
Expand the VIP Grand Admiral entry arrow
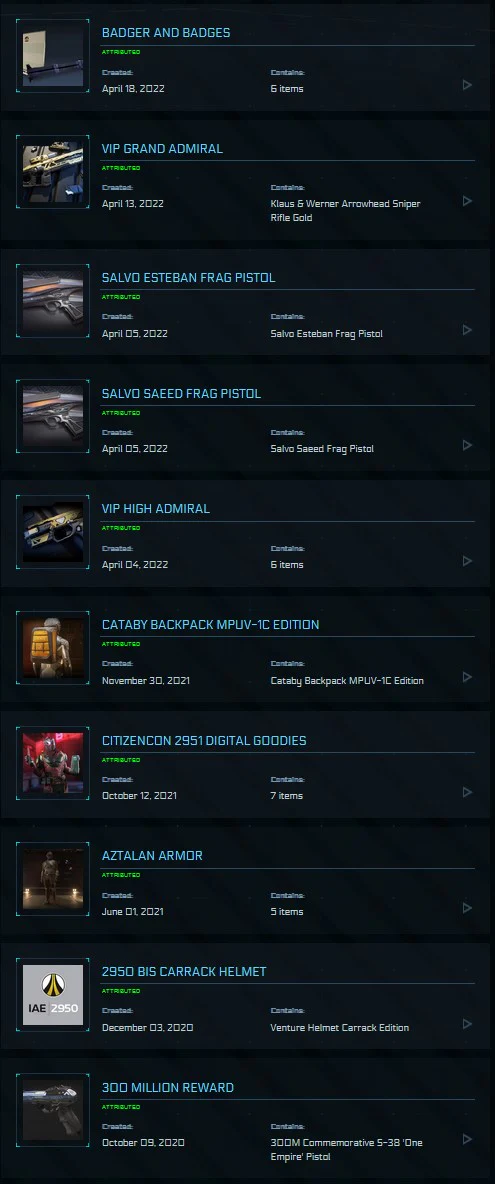(x=467, y=201)
